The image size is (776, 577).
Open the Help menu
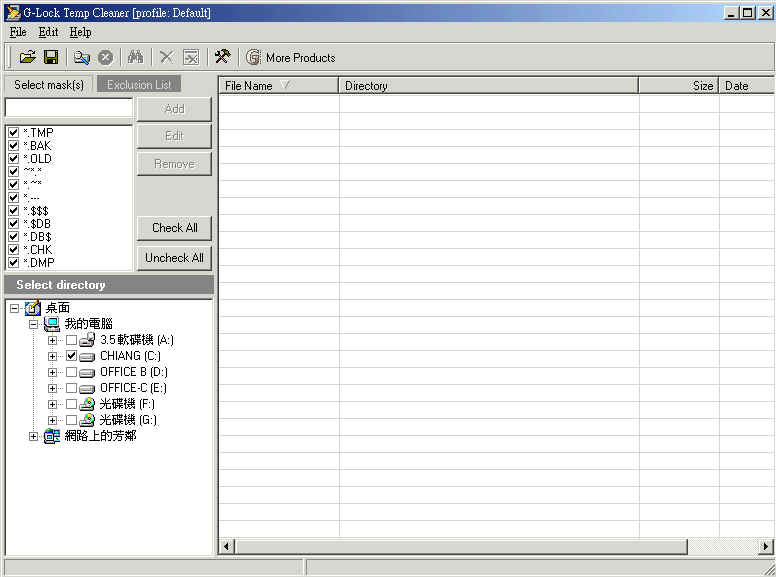coord(80,32)
